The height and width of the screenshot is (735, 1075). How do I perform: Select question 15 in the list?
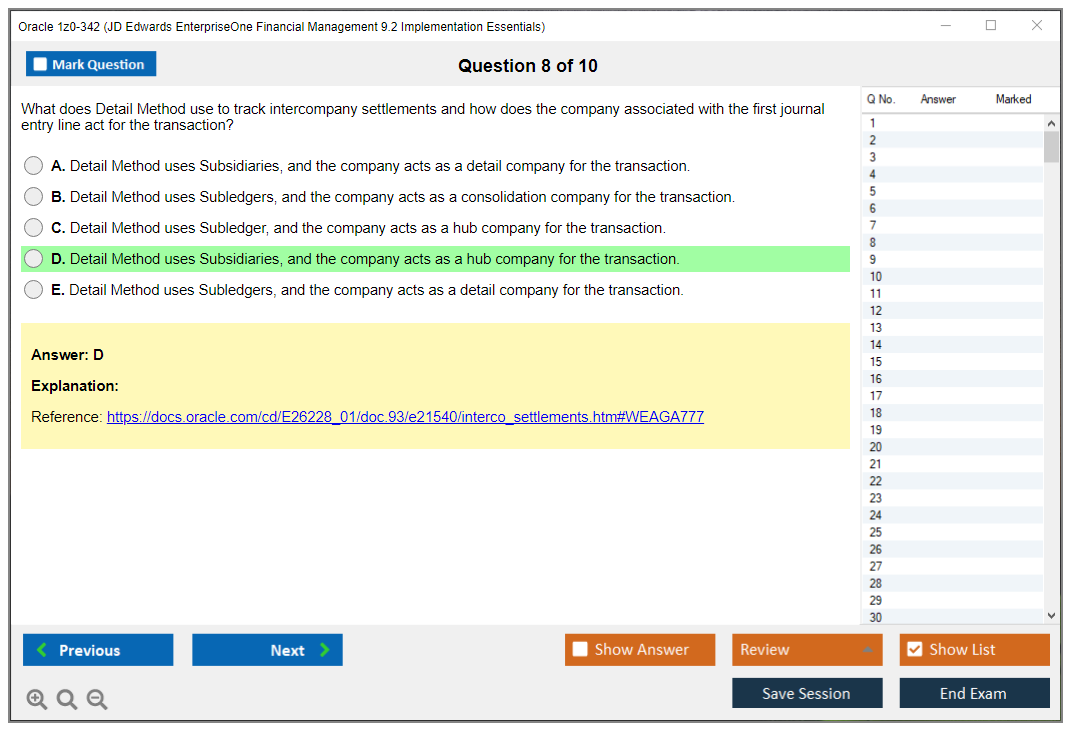876,362
